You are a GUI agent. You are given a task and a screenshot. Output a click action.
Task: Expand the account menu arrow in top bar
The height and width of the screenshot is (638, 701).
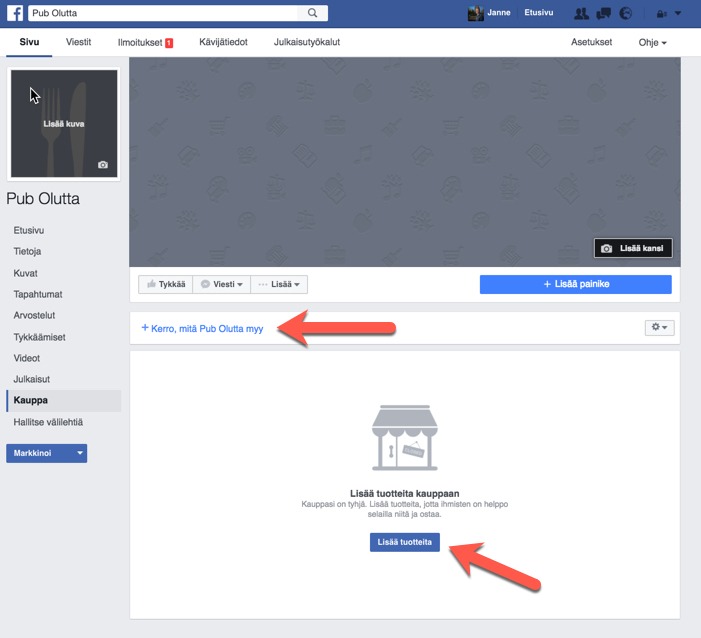678,13
